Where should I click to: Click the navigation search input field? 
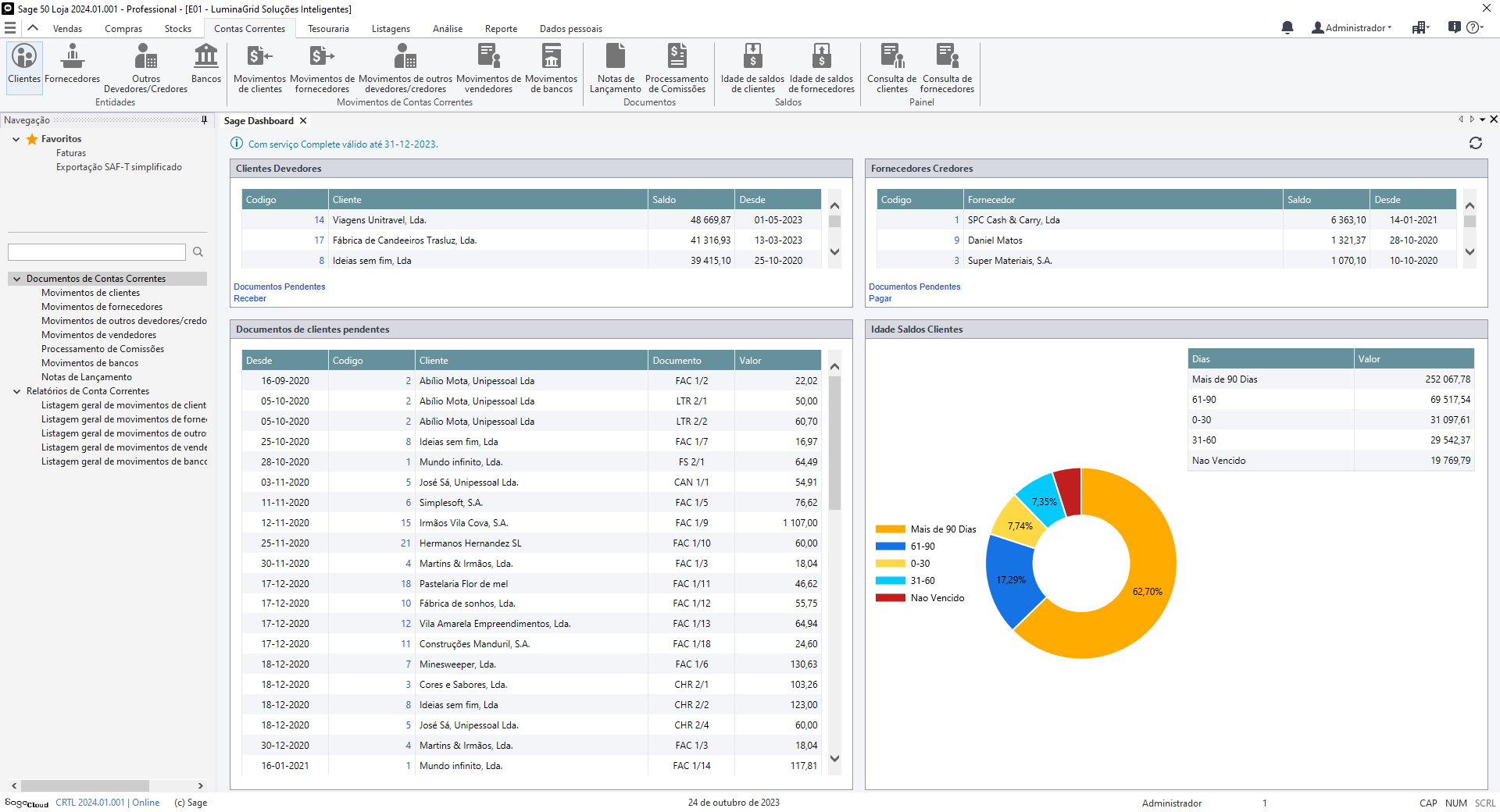97,252
